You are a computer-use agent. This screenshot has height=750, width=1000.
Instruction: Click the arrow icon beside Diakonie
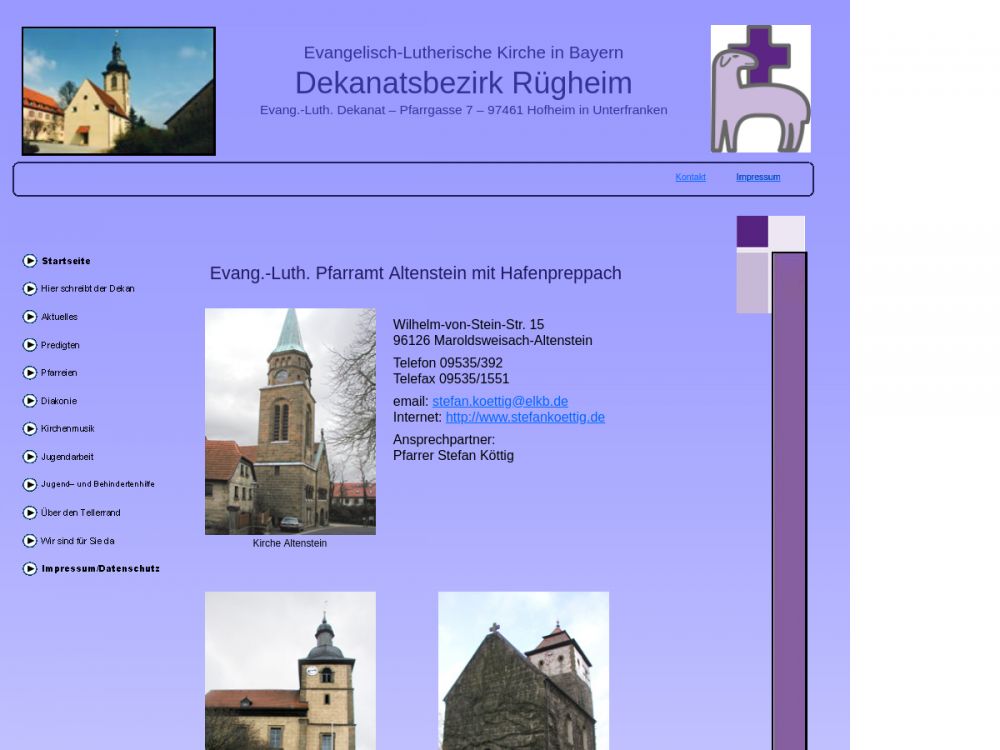coord(30,401)
